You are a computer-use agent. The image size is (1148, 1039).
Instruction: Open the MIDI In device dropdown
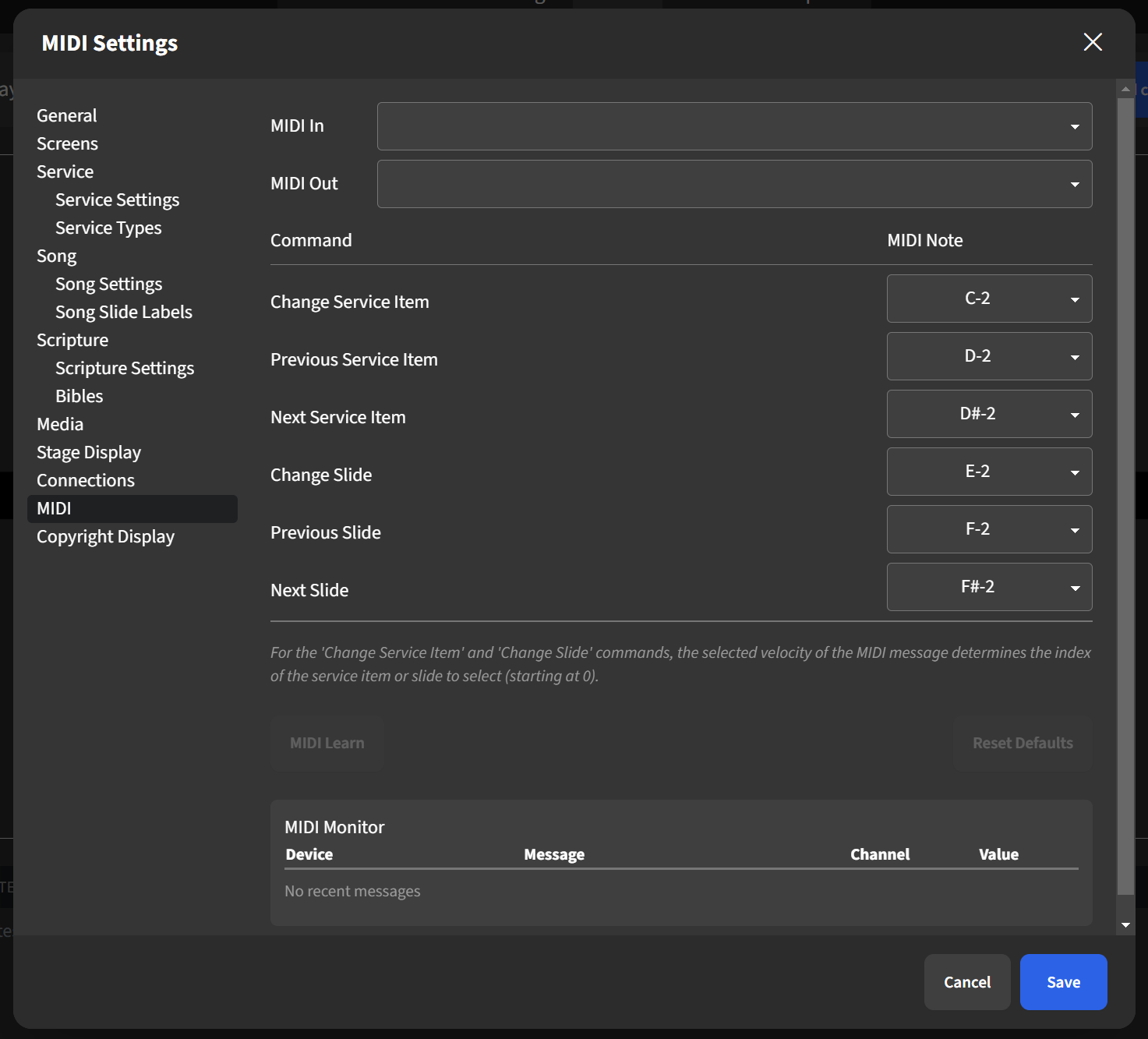[x=733, y=125]
